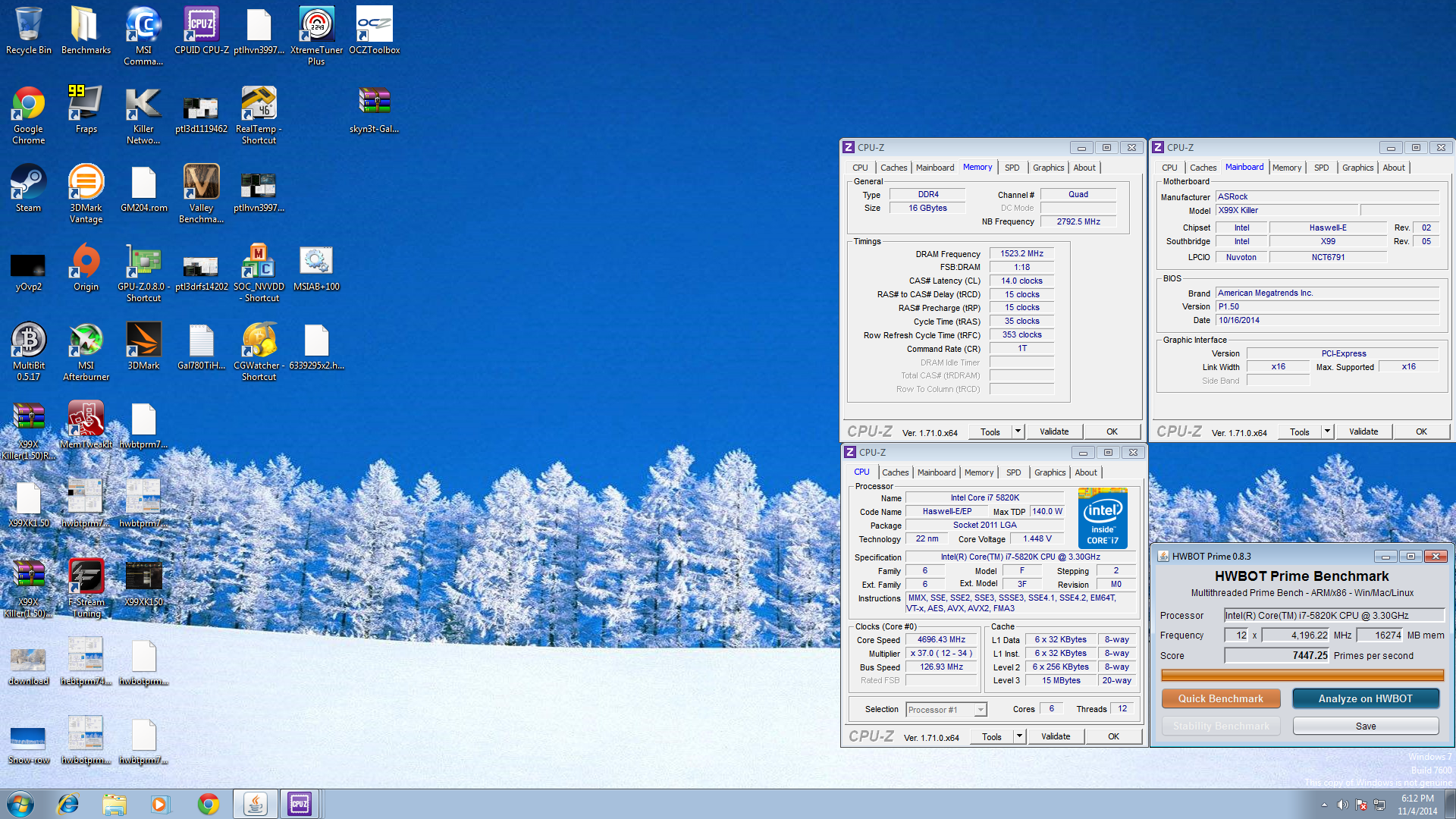Image resolution: width=1456 pixels, height=819 pixels.
Task: Click the HWBOT Processor name field
Action: pos(1334,615)
